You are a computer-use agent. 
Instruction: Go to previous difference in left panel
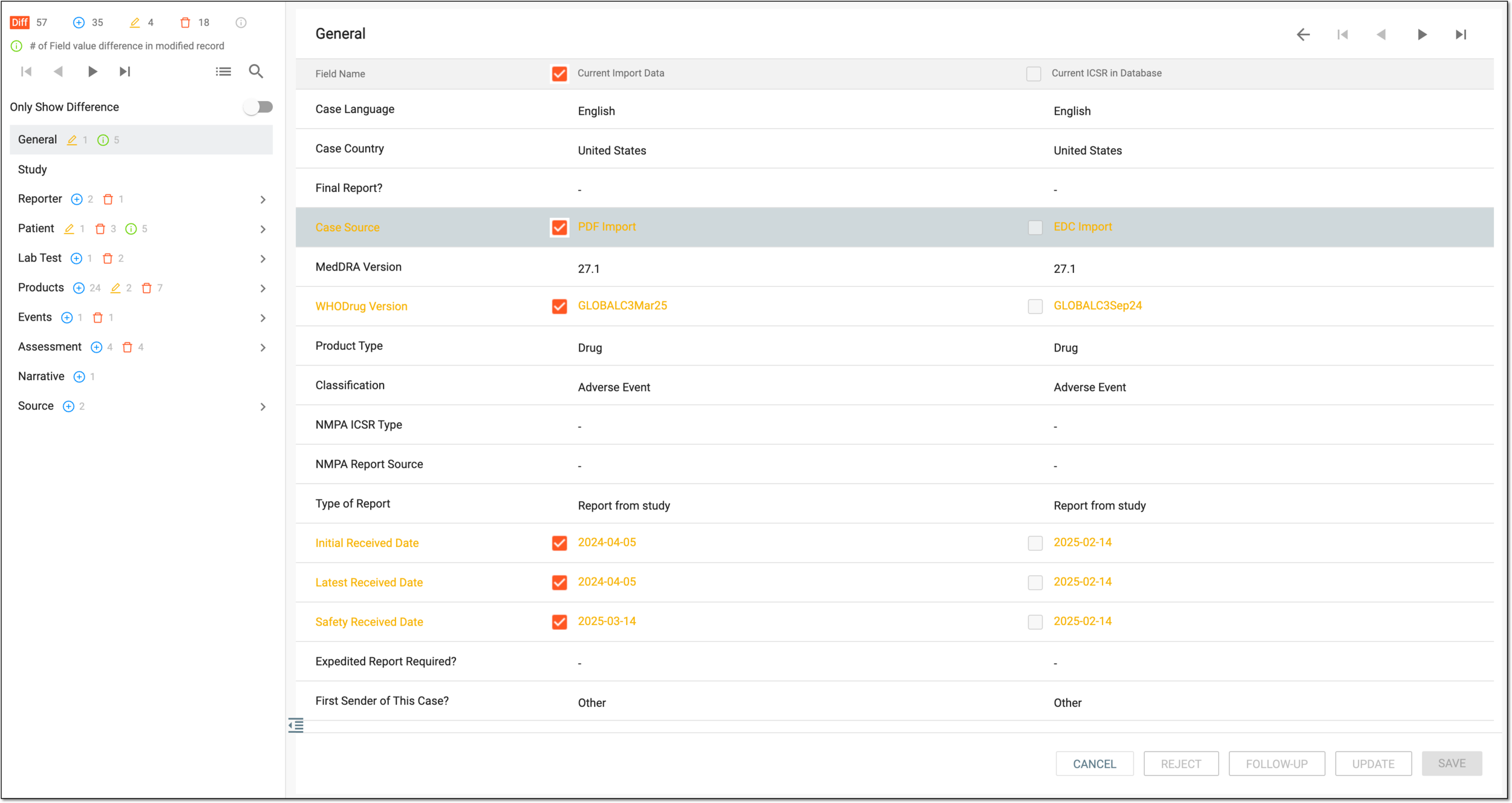click(58, 71)
